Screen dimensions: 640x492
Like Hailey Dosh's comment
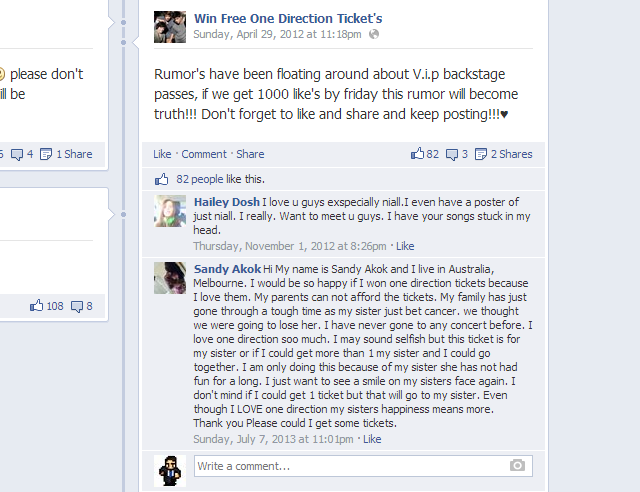tap(405, 246)
